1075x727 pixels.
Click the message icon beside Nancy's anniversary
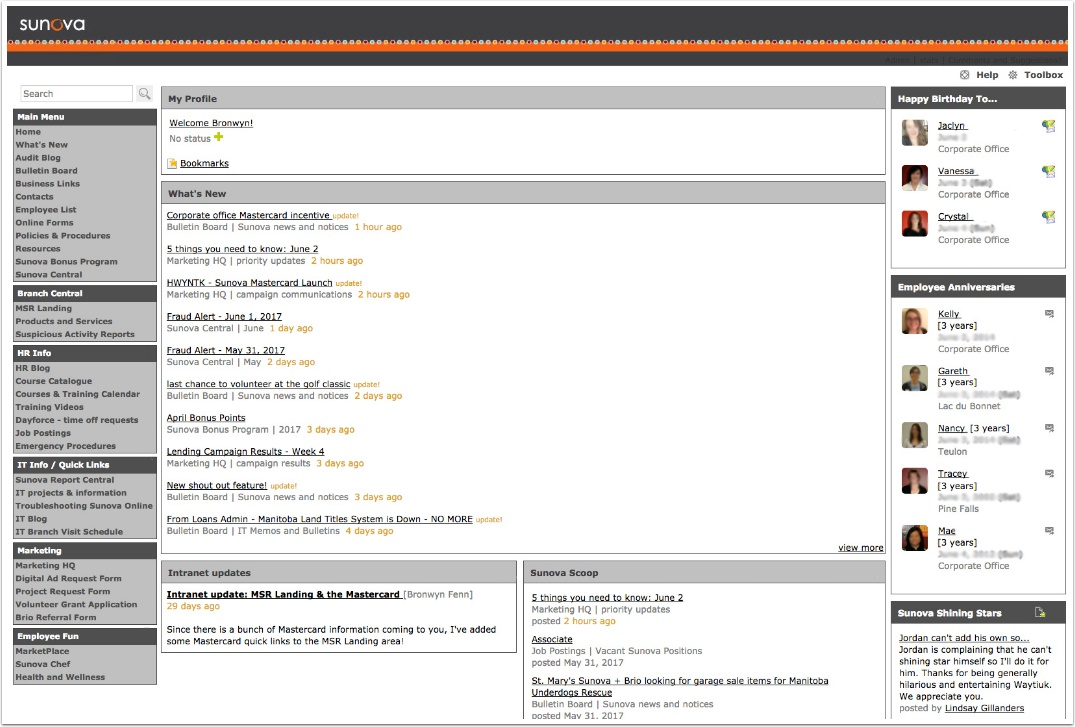1049,427
